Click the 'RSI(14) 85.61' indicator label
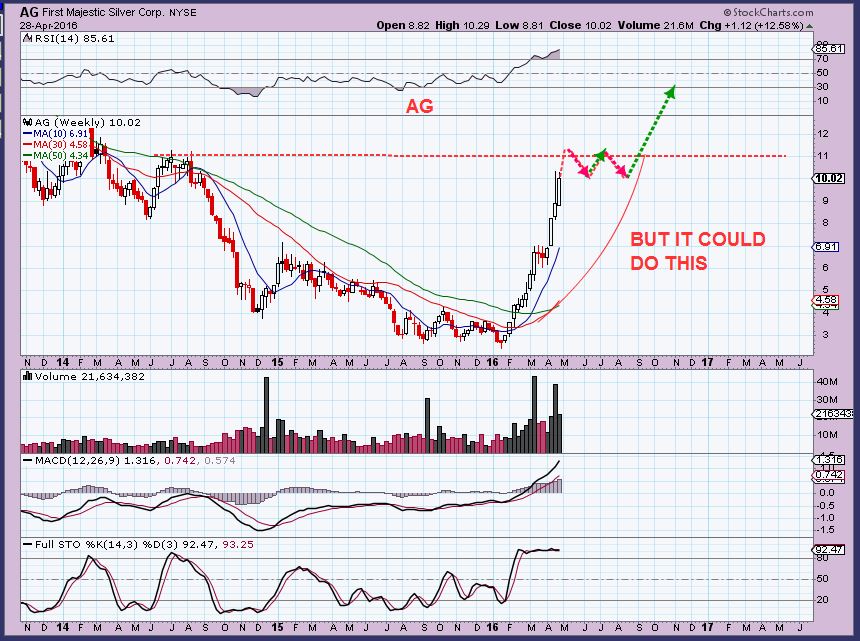 click(x=75, y=38)
